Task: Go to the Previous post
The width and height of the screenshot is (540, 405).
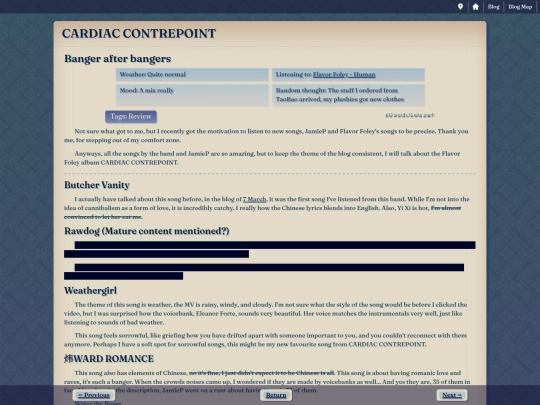Action: pos(94,395)
